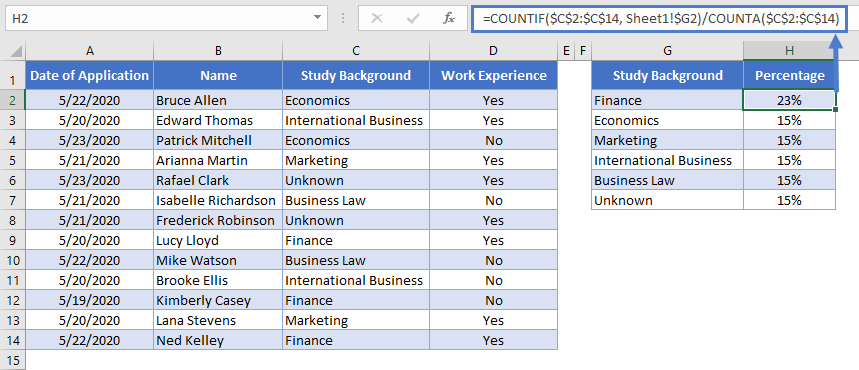Select the Arianna Martin cell
The image size is (859, 370).
218,161
